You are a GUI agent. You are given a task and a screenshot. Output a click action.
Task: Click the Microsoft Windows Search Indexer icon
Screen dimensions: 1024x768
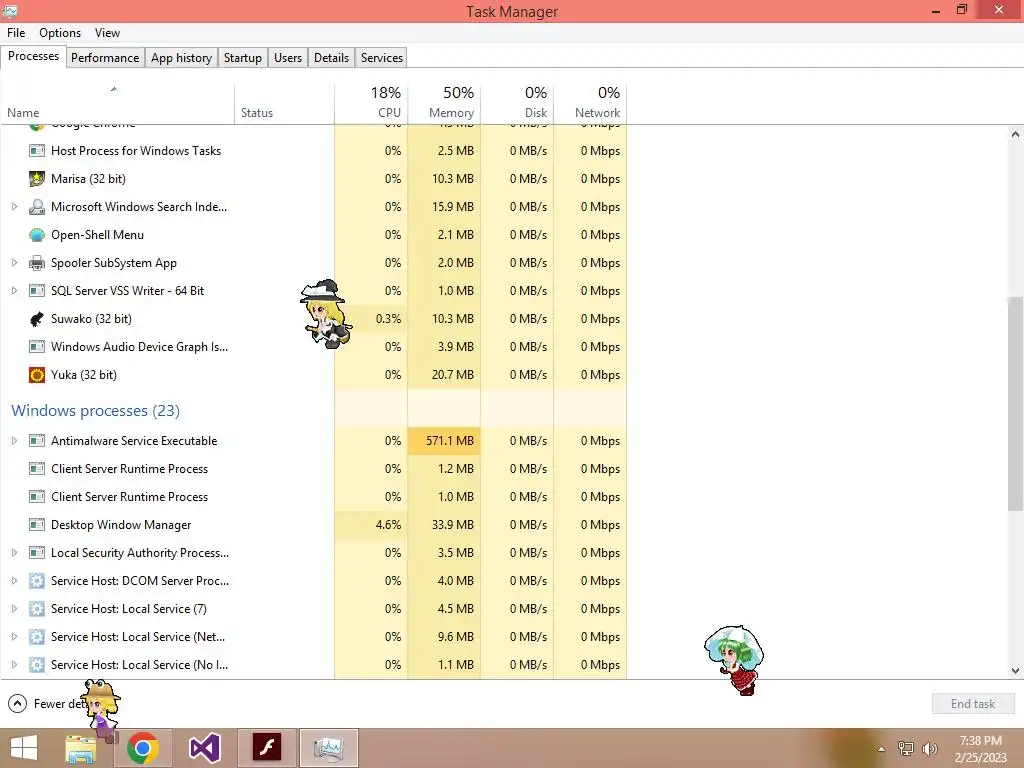[37, 207]
